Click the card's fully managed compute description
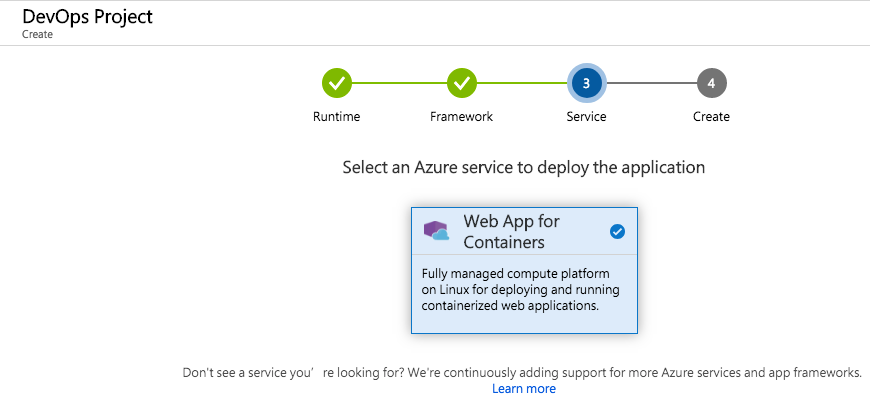This screenshot has height=415, width=870. [520, 290]
